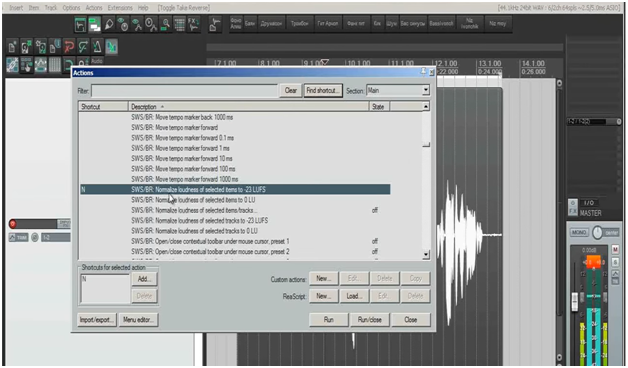Select 'Move tempo marker forward 100 ms' action
The width and height of the screenshot is (628, 368).
[235, 169]
